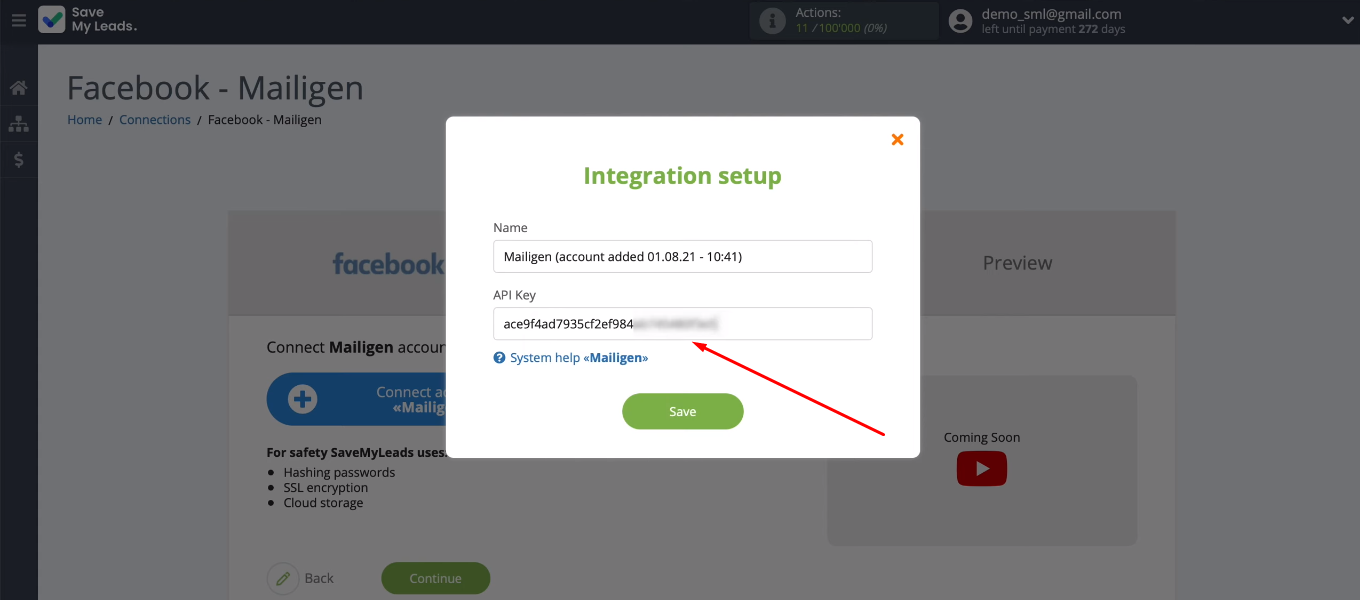This screenshot has height=600, width=1360.
Task: Click the Integration setup heading
Action: pyautogui.click(x=683, y=176)
